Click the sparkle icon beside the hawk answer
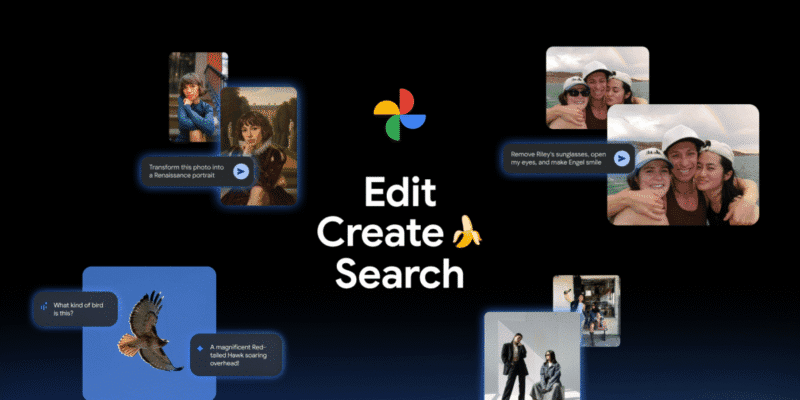 [199, 349]
